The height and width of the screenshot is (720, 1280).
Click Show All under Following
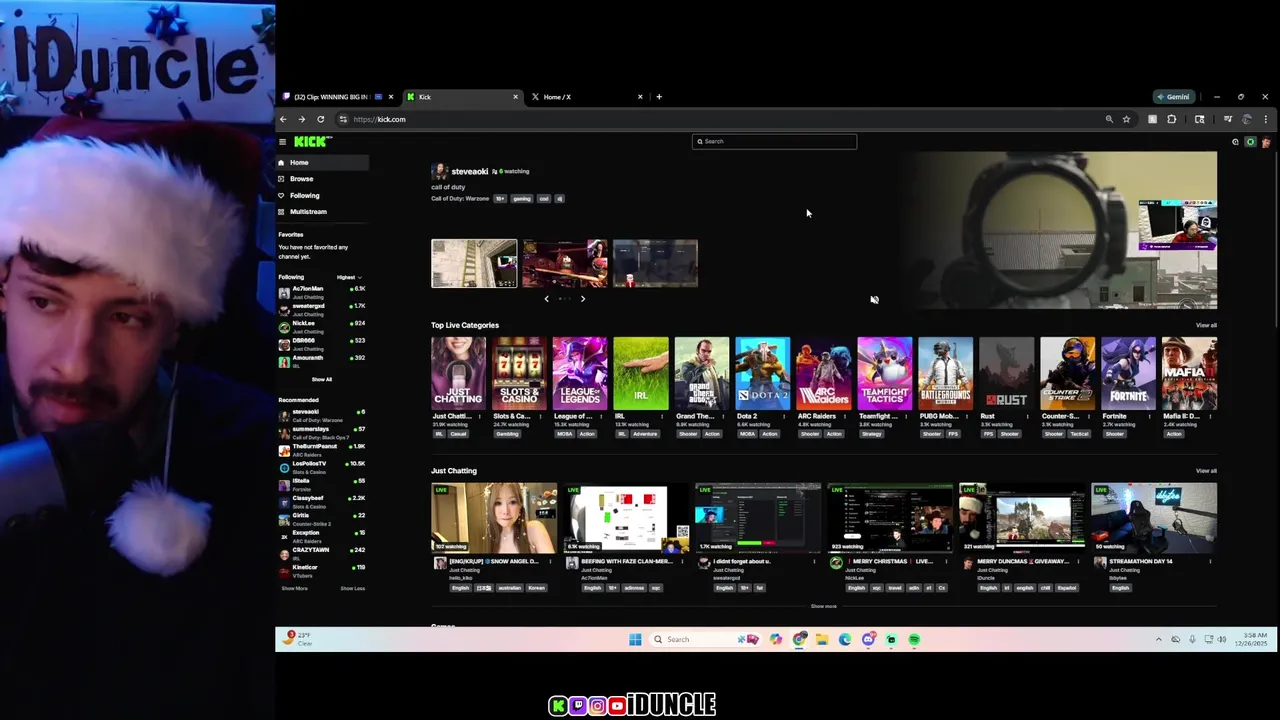point(321,379)
